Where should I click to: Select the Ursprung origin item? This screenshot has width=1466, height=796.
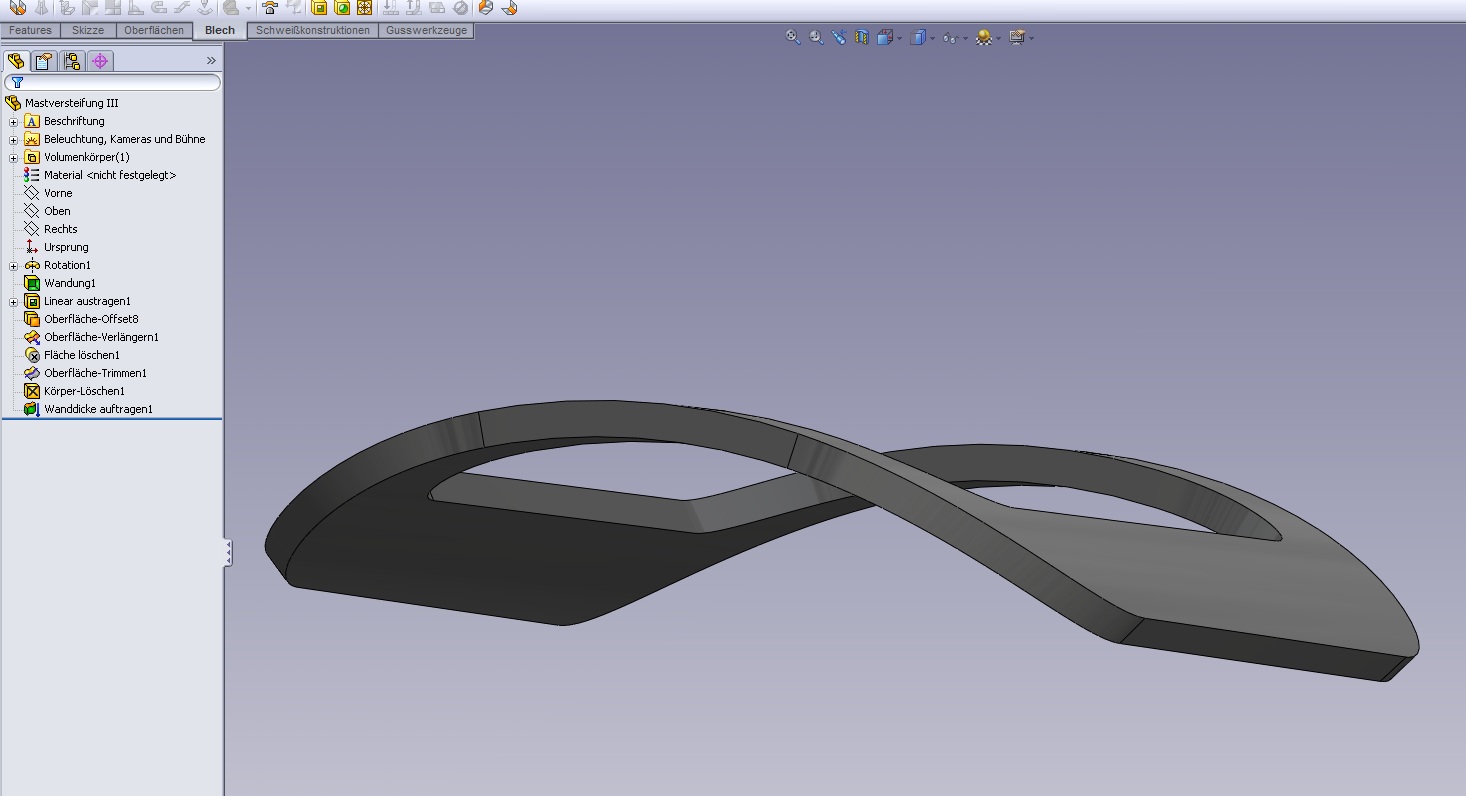tap(66, 247)
